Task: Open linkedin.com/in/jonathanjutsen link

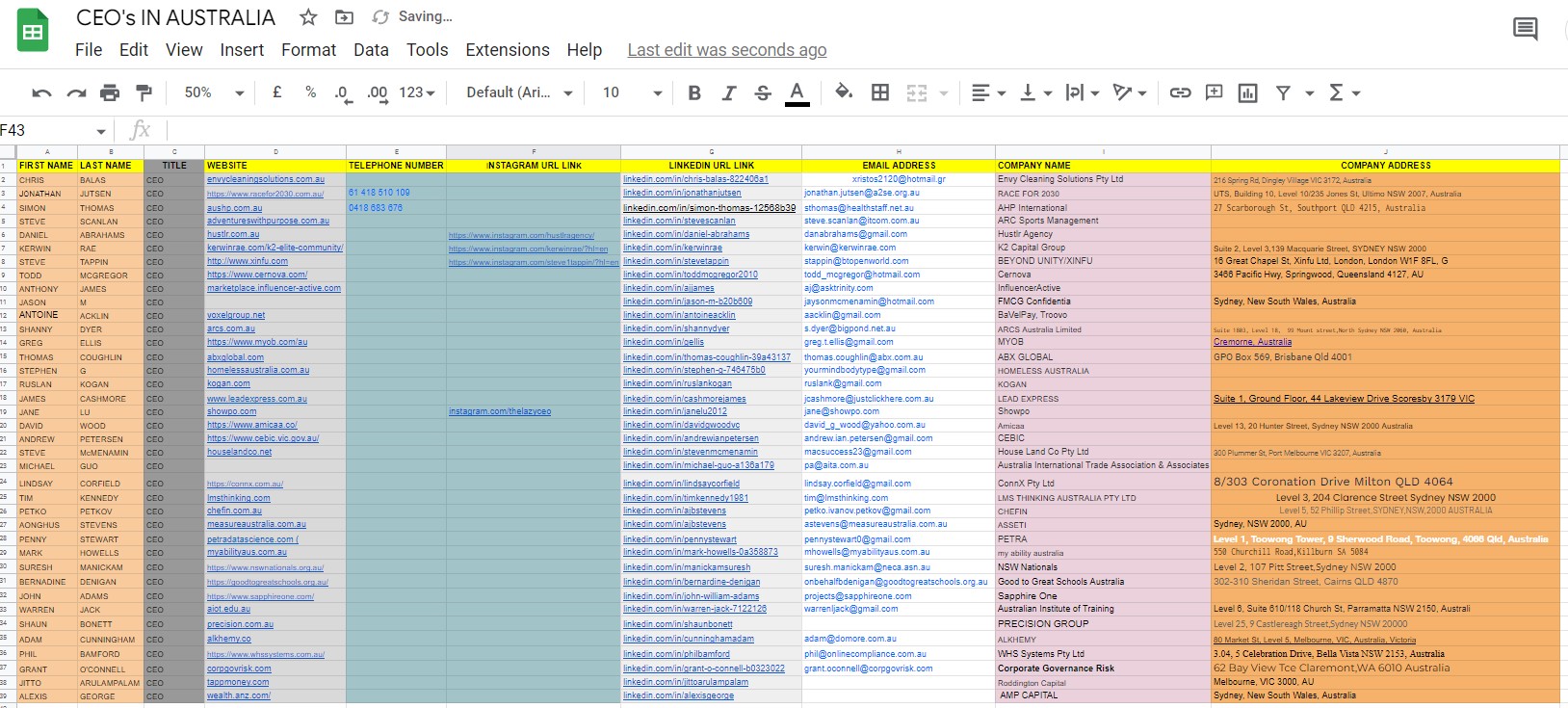Action: pyautogui.click(x=682, y=193)
